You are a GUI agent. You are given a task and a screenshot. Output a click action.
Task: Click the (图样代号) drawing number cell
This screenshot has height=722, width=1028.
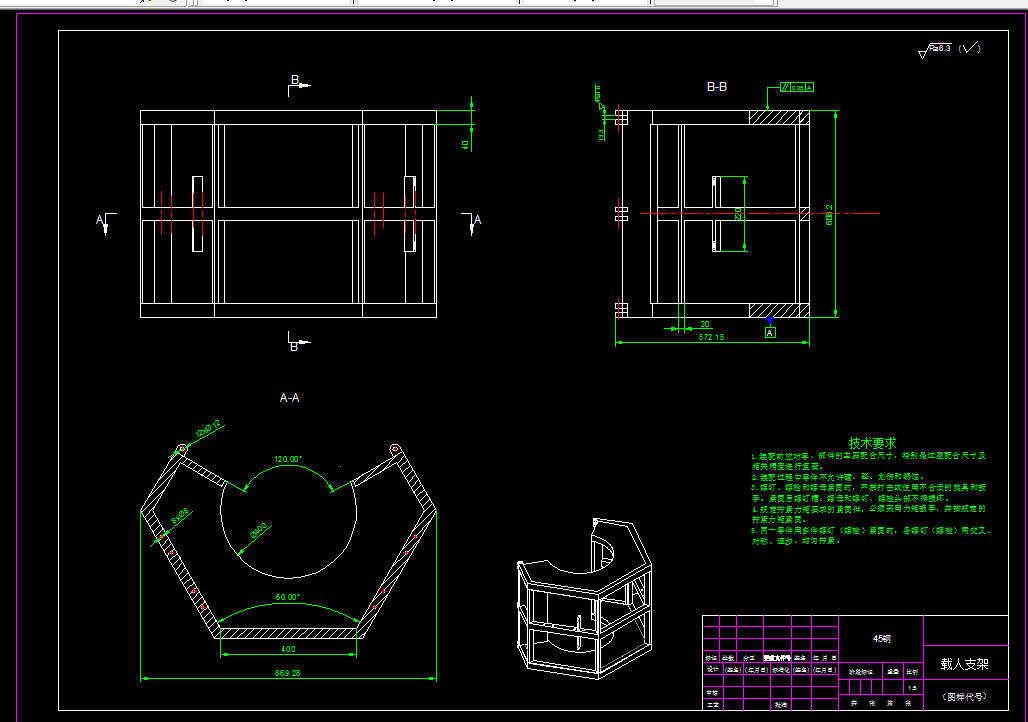964,697
